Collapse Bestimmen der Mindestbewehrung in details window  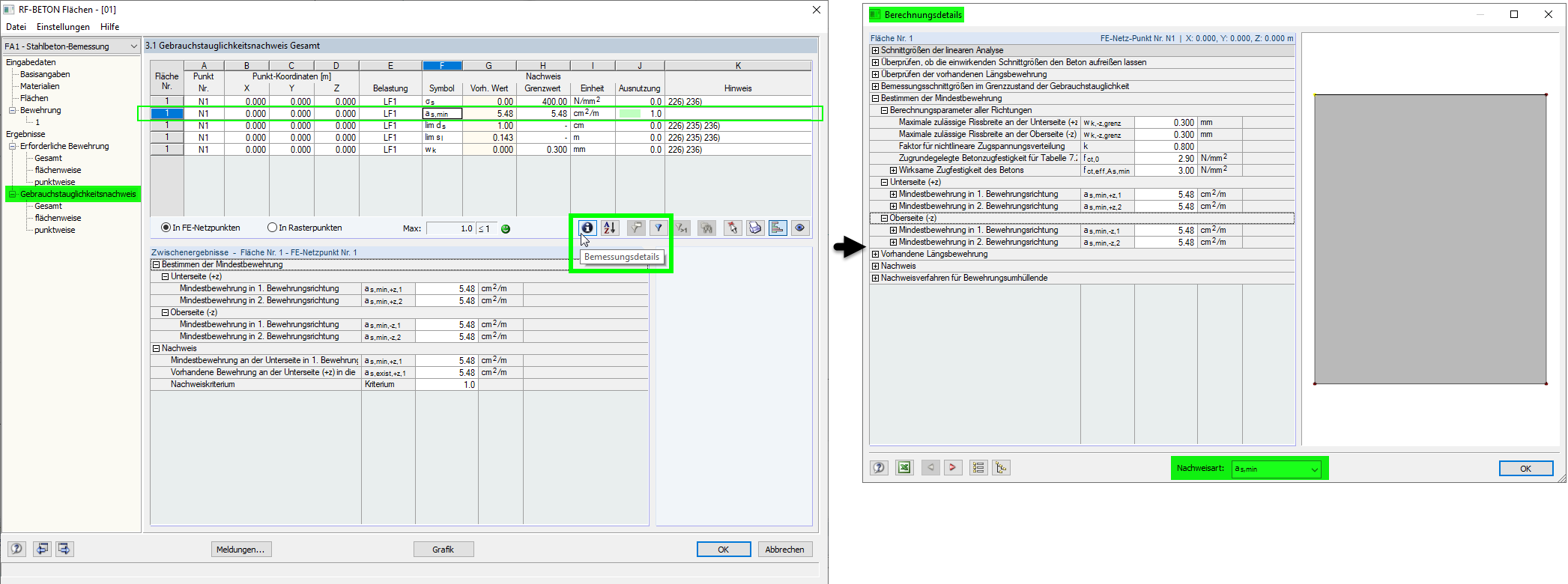875,98
